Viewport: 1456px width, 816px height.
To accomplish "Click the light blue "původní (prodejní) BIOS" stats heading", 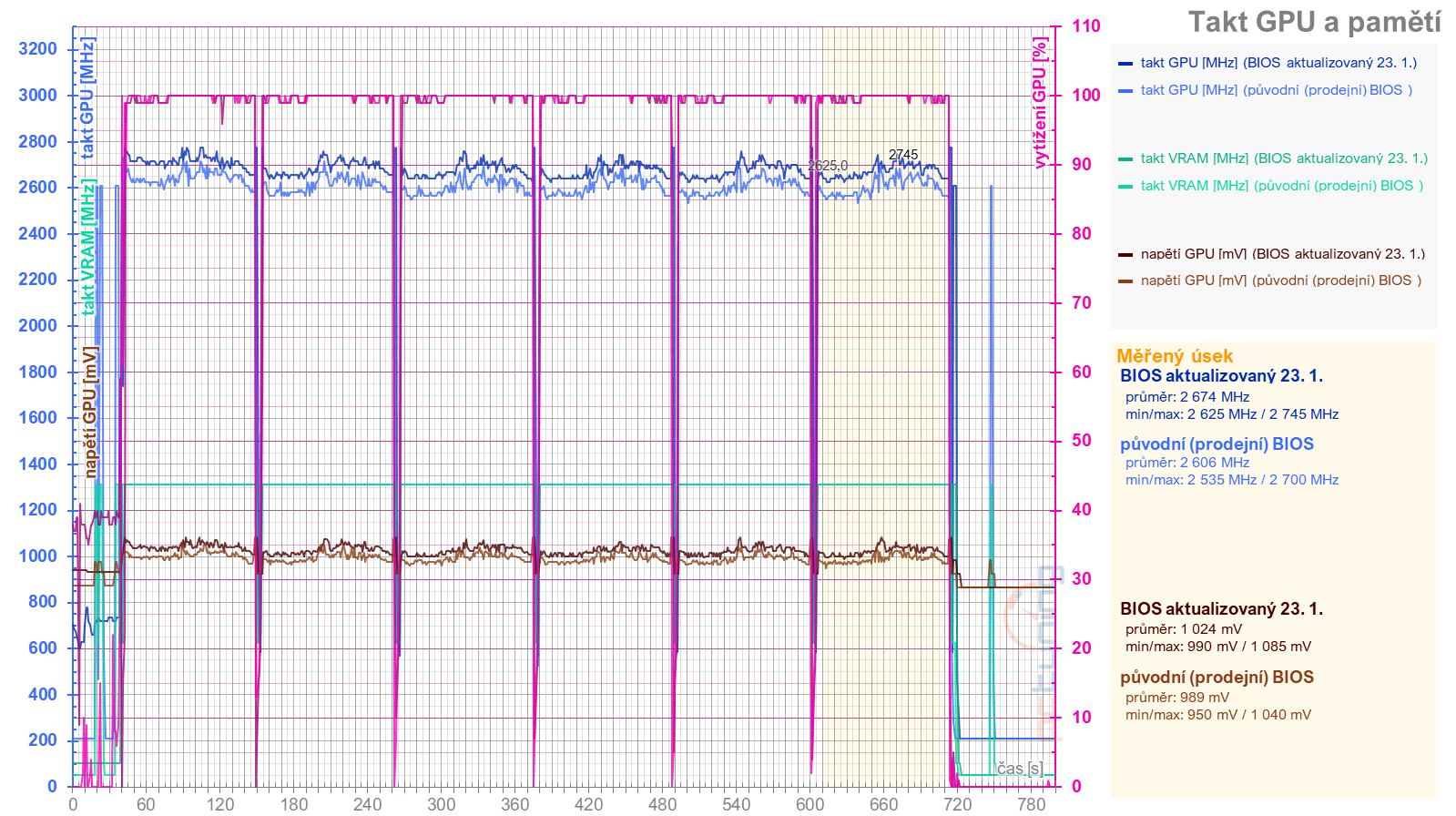I will tap(1217, 444).
